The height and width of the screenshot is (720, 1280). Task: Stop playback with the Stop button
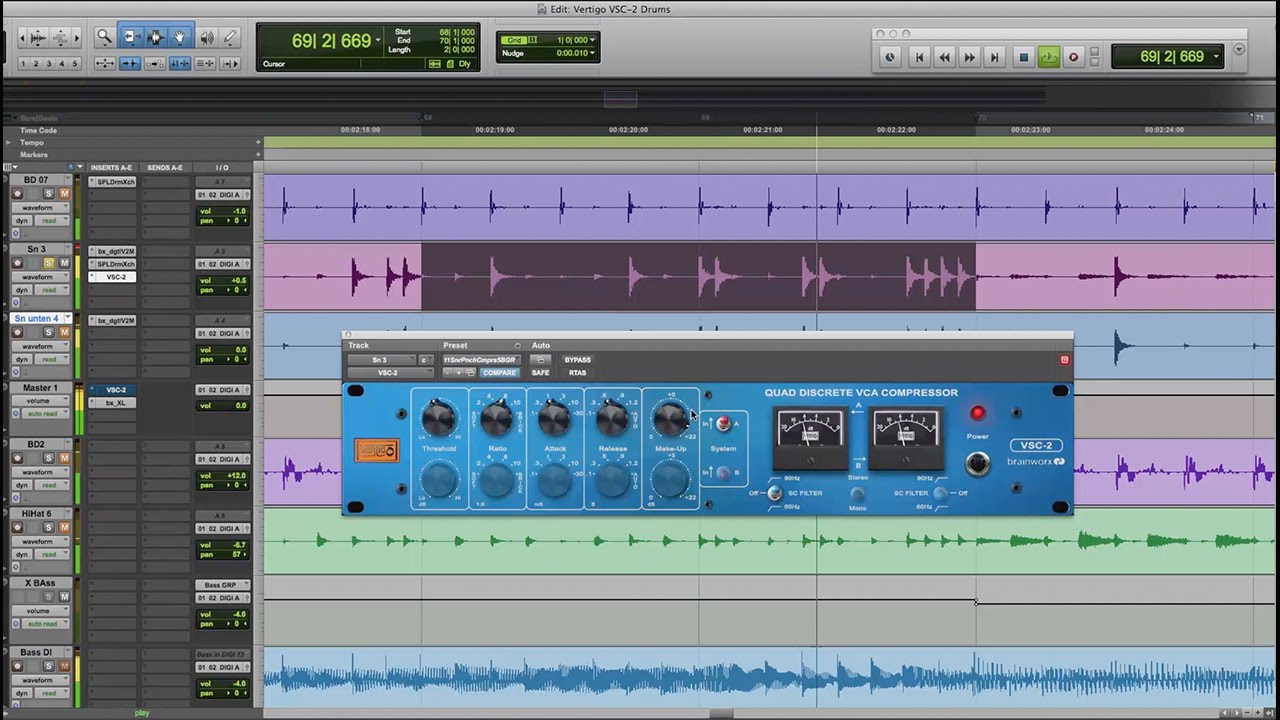[1023, 57]
